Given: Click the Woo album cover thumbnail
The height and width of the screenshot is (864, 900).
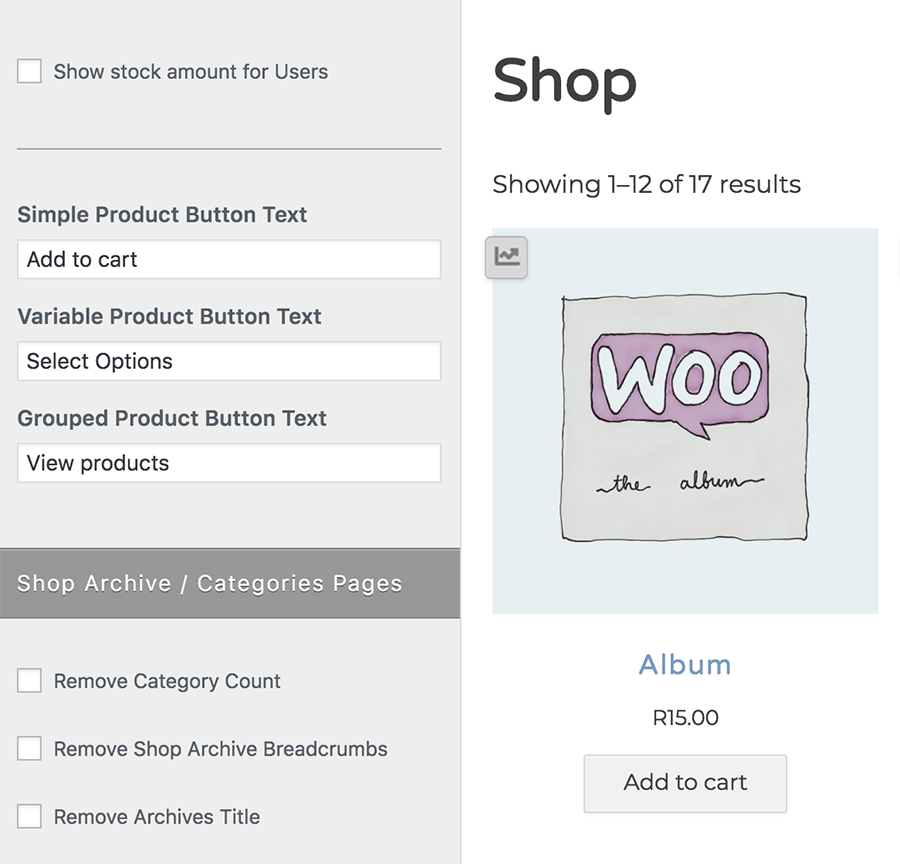Looking at the screenshot, I should coord(685,420).
